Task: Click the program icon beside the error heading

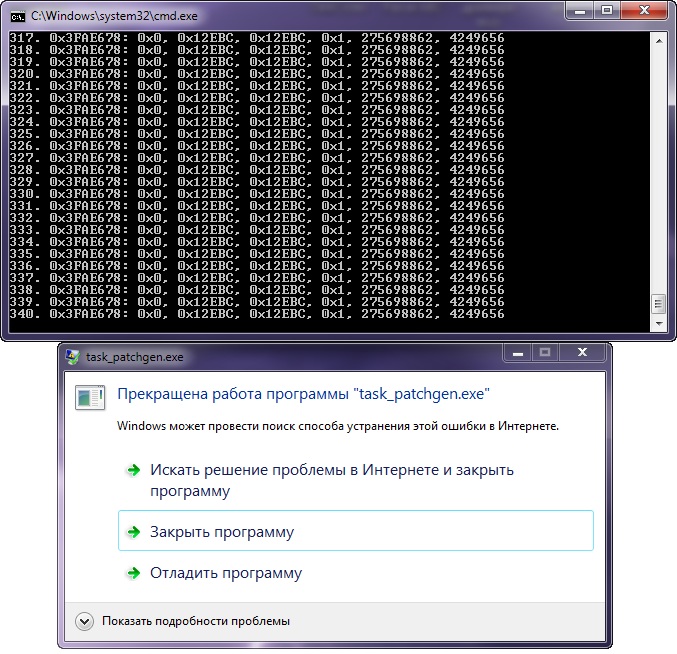Action: point(90,397)
